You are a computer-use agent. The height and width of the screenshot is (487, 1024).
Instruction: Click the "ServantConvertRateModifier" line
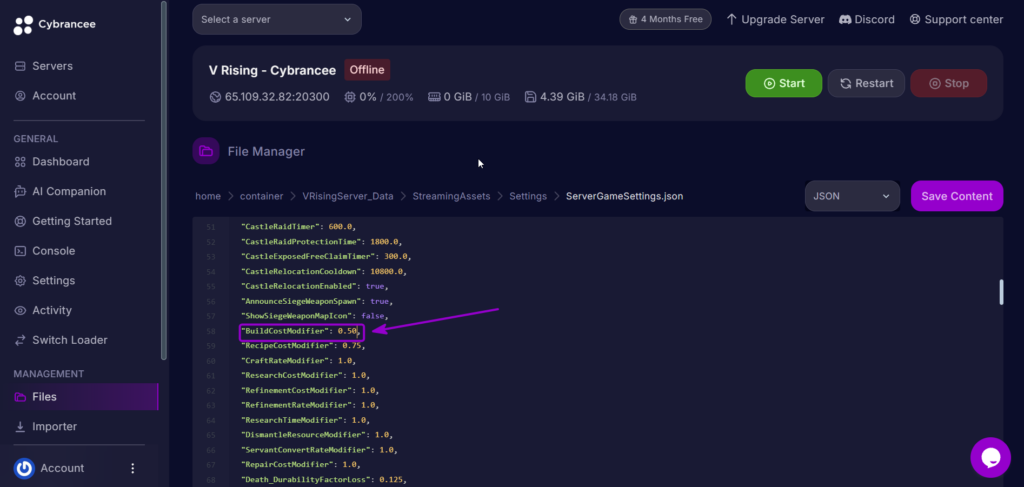319,450
